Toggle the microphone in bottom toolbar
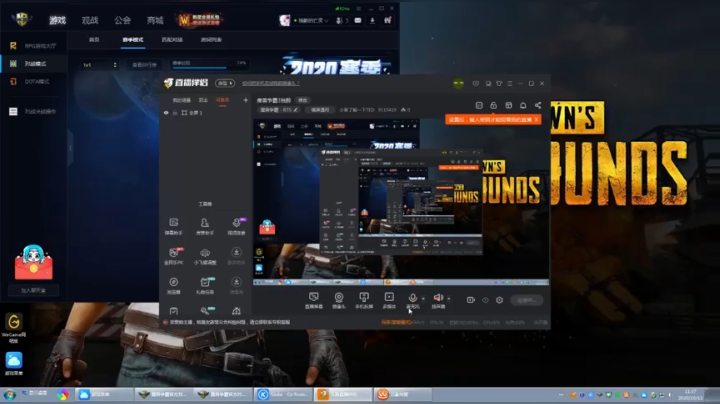Viewport: 720px width, 404px height. pos(413,300)
